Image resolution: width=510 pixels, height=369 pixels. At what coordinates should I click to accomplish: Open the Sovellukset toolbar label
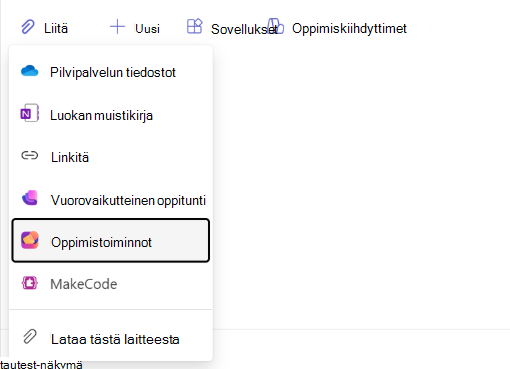tap(244, 29)
